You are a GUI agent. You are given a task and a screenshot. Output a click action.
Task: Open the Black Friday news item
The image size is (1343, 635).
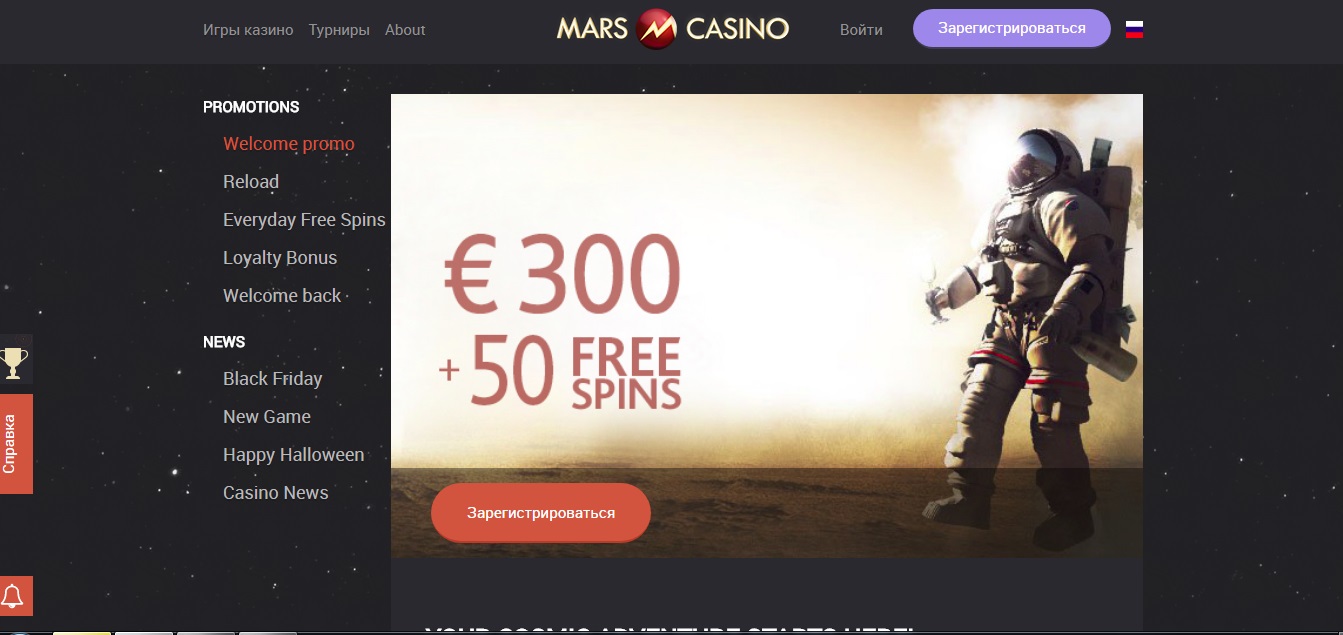[273, 379]
